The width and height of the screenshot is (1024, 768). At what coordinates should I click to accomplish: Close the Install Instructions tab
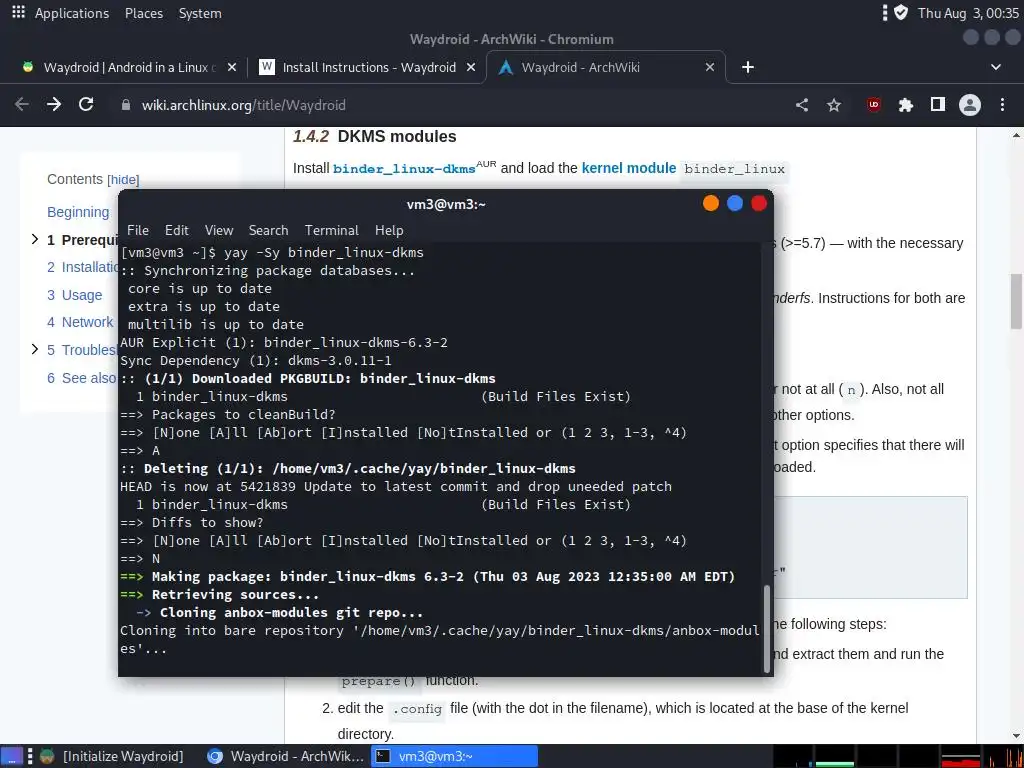point(471,67)
